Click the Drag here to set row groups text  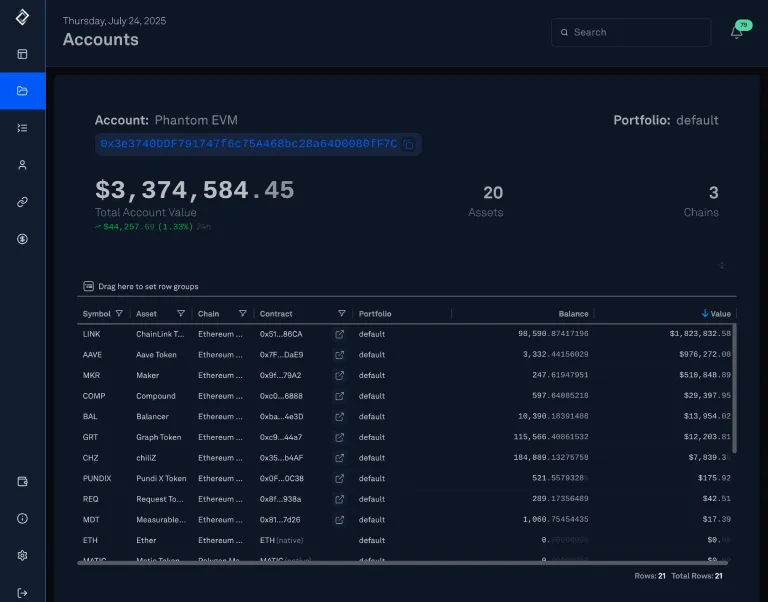point(148,287)
